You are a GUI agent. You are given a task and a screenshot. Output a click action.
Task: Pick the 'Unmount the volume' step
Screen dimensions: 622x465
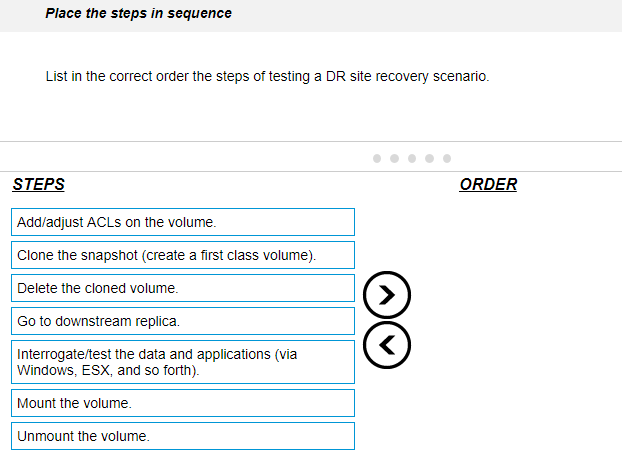click(184, 436)
